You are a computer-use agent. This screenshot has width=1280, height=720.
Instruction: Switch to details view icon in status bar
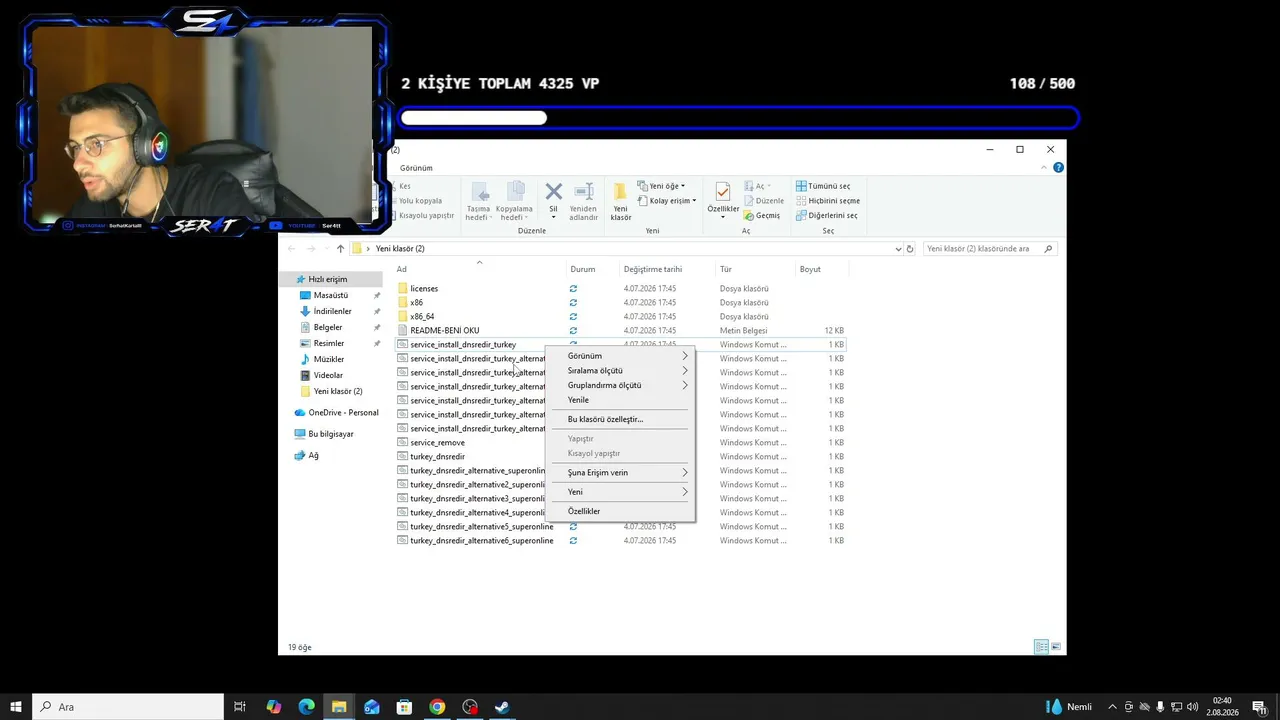point(1041,647)
